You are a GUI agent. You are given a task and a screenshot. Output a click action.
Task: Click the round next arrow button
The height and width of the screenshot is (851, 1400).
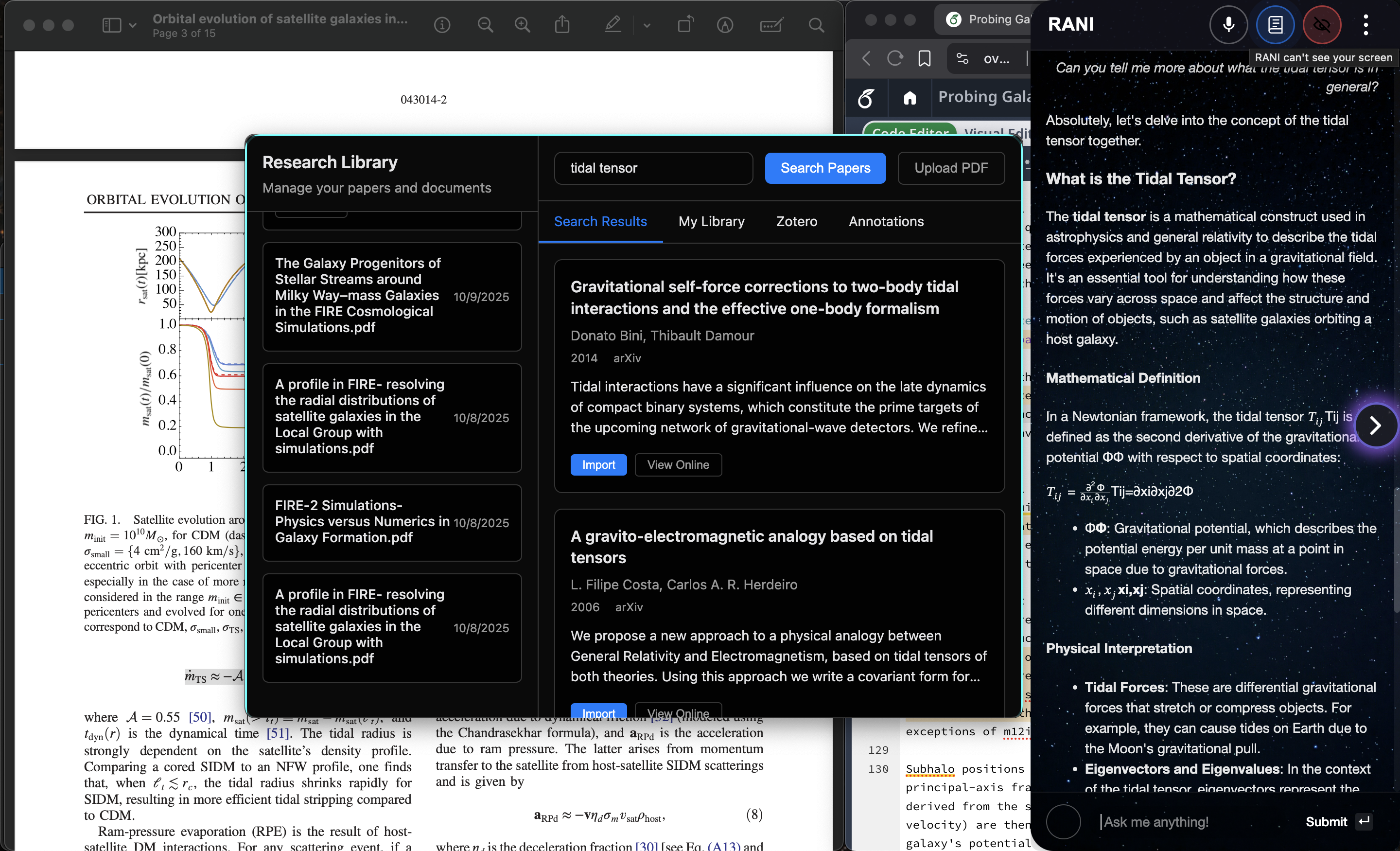(1375, 425)
